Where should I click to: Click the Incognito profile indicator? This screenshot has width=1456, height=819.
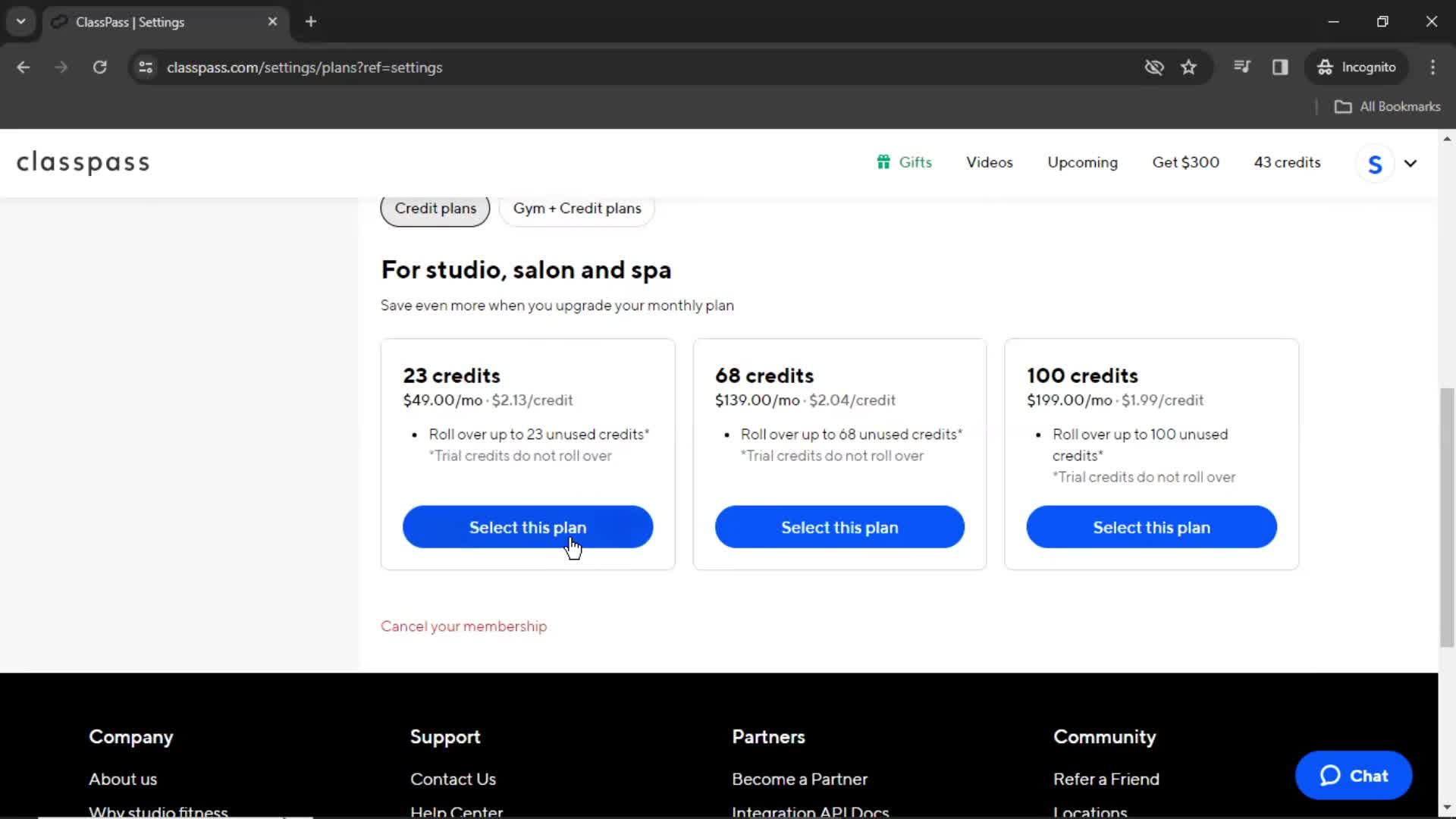1356,67
